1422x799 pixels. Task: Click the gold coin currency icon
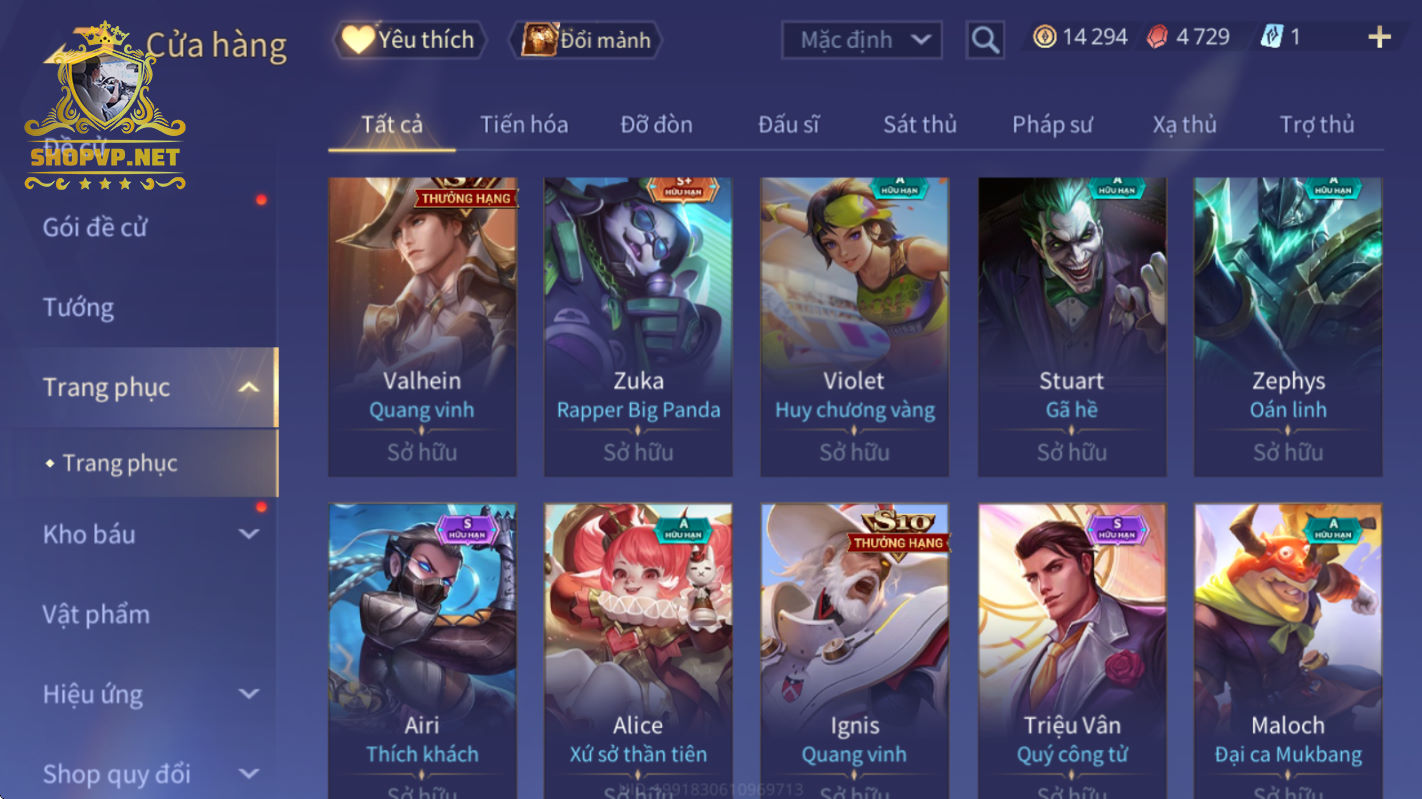point(1045,37)
